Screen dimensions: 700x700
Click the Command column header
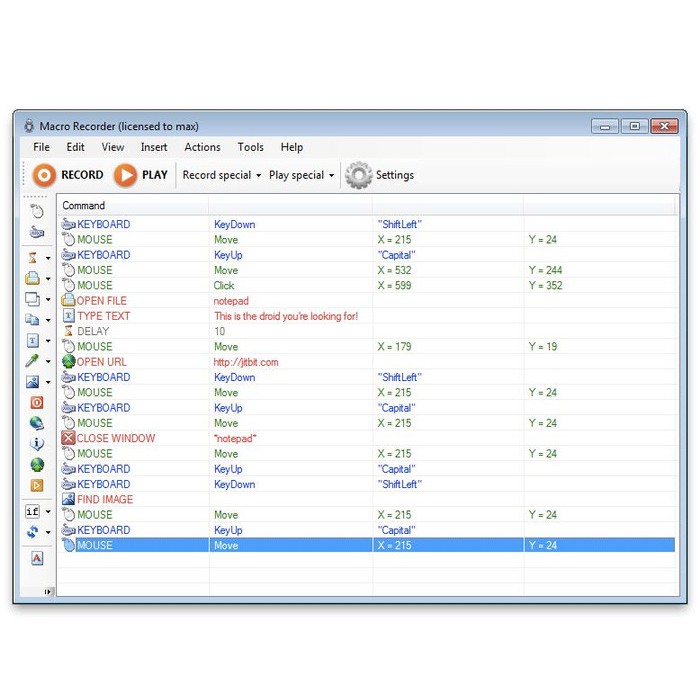click(133, 205)
